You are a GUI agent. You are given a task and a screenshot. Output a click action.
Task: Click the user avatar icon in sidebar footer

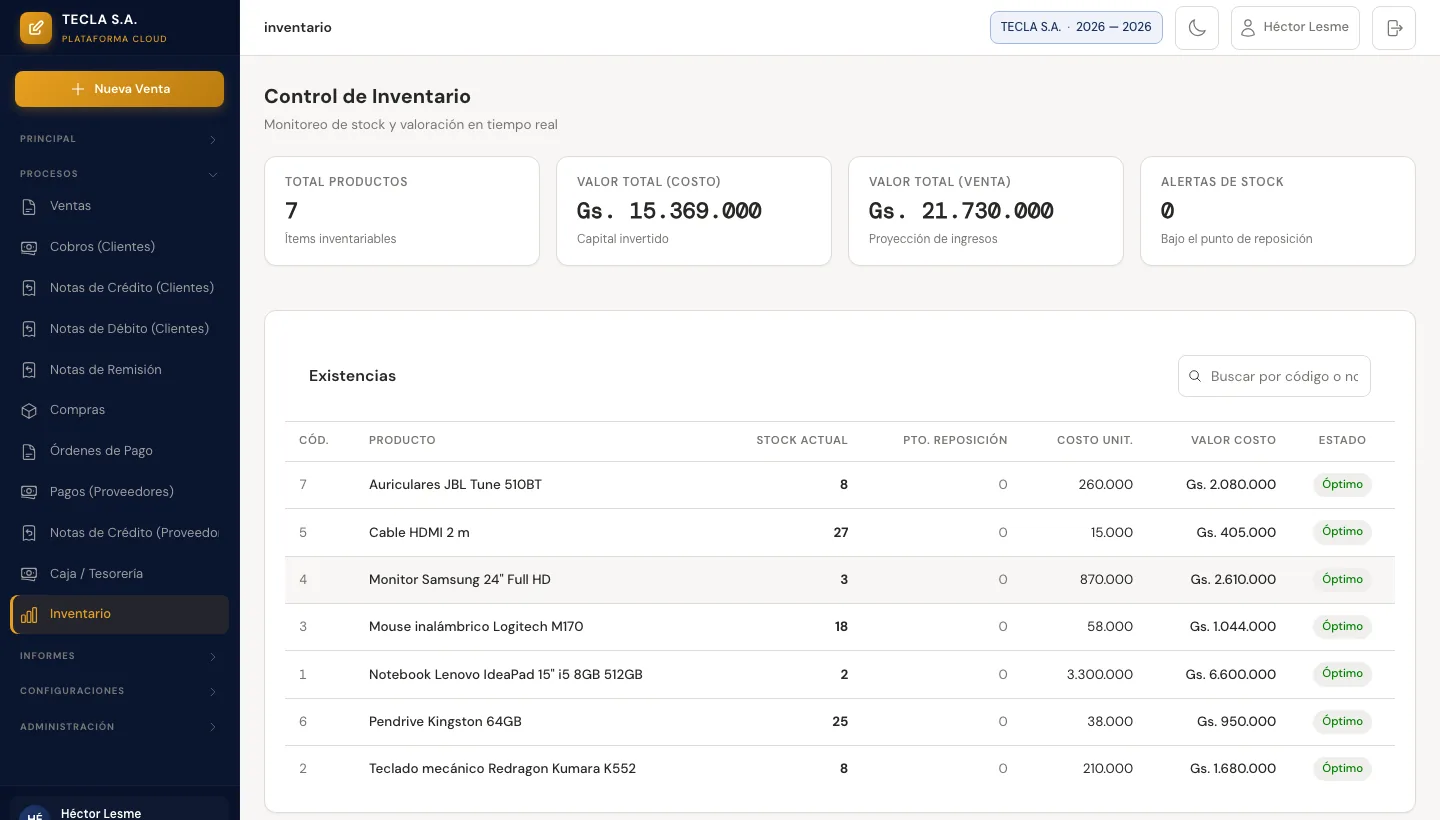[x=35, y=815]
